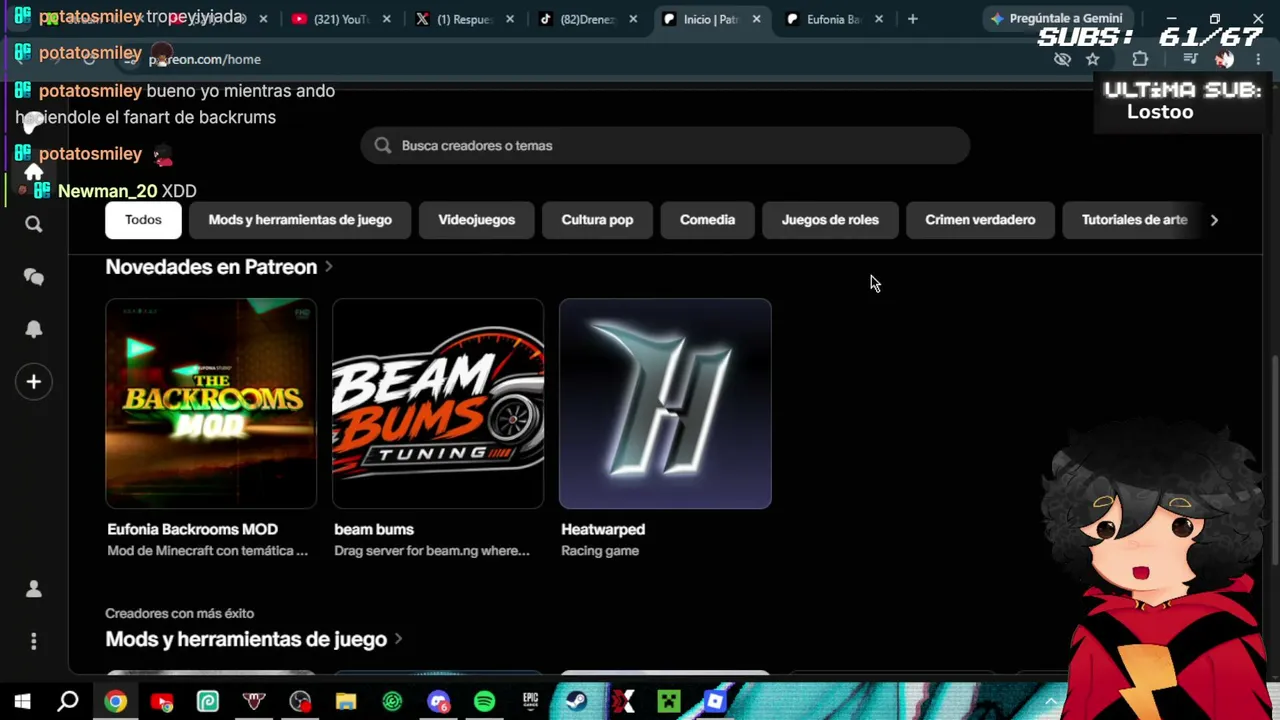Click the Pregúntale a Gemini button

[x=1056, y=19]
